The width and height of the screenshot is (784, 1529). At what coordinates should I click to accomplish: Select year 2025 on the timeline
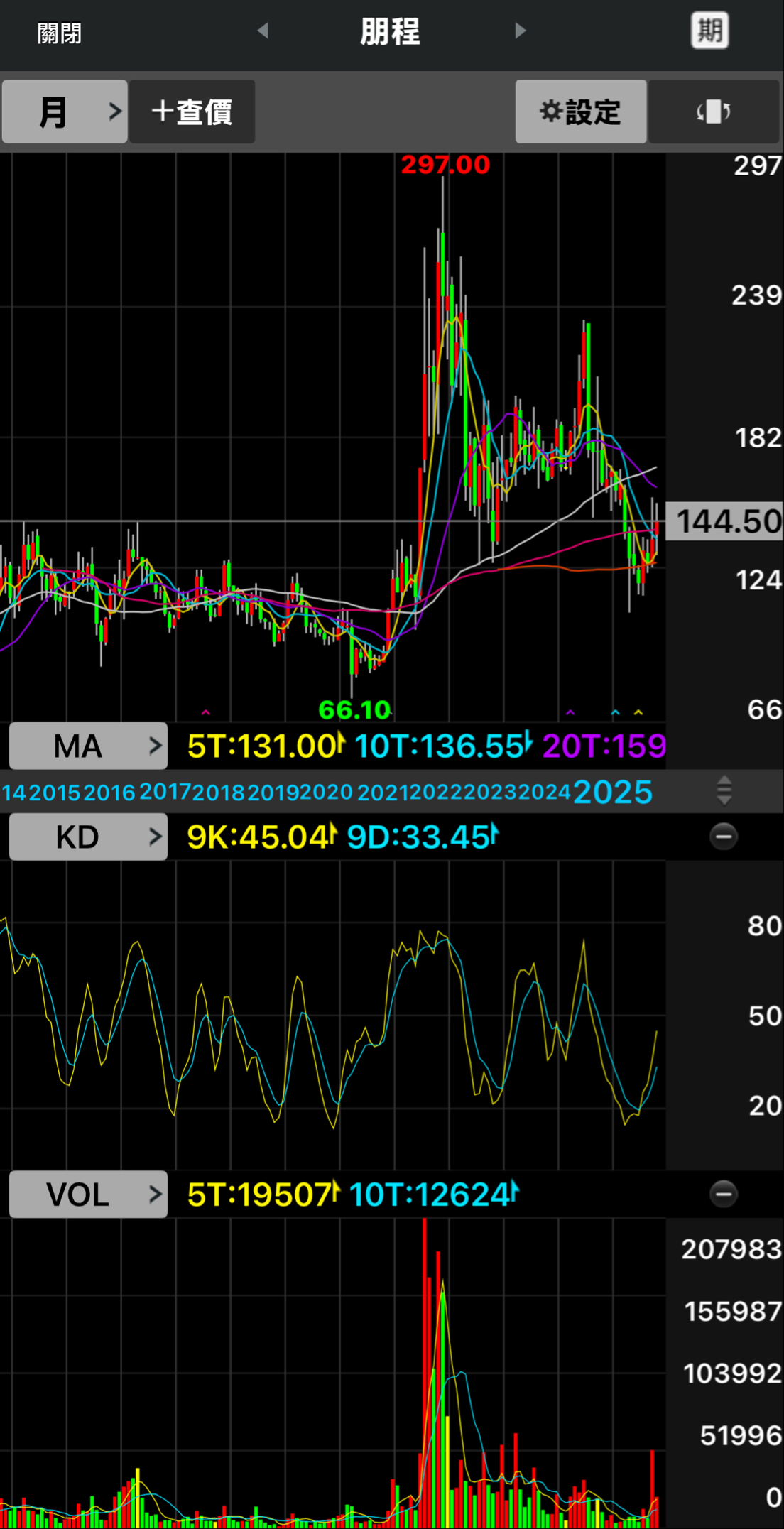coord(612,792)
